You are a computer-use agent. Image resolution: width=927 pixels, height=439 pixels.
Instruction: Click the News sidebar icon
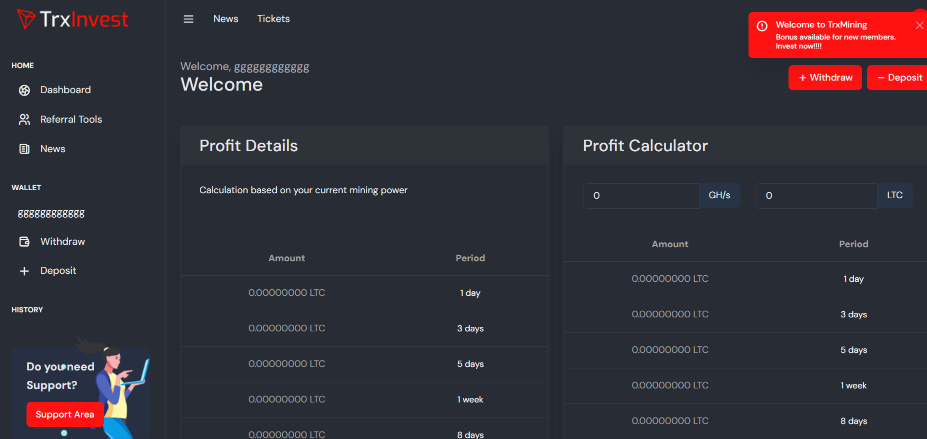click(24, 149)
